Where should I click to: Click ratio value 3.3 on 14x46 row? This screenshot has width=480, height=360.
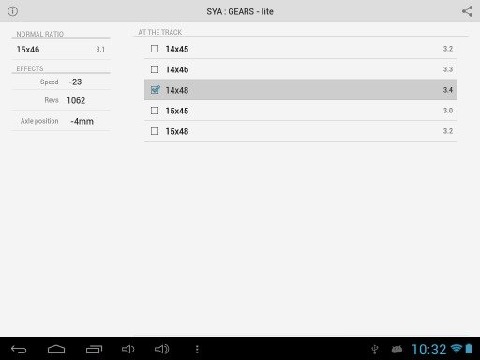coord(448,69)
